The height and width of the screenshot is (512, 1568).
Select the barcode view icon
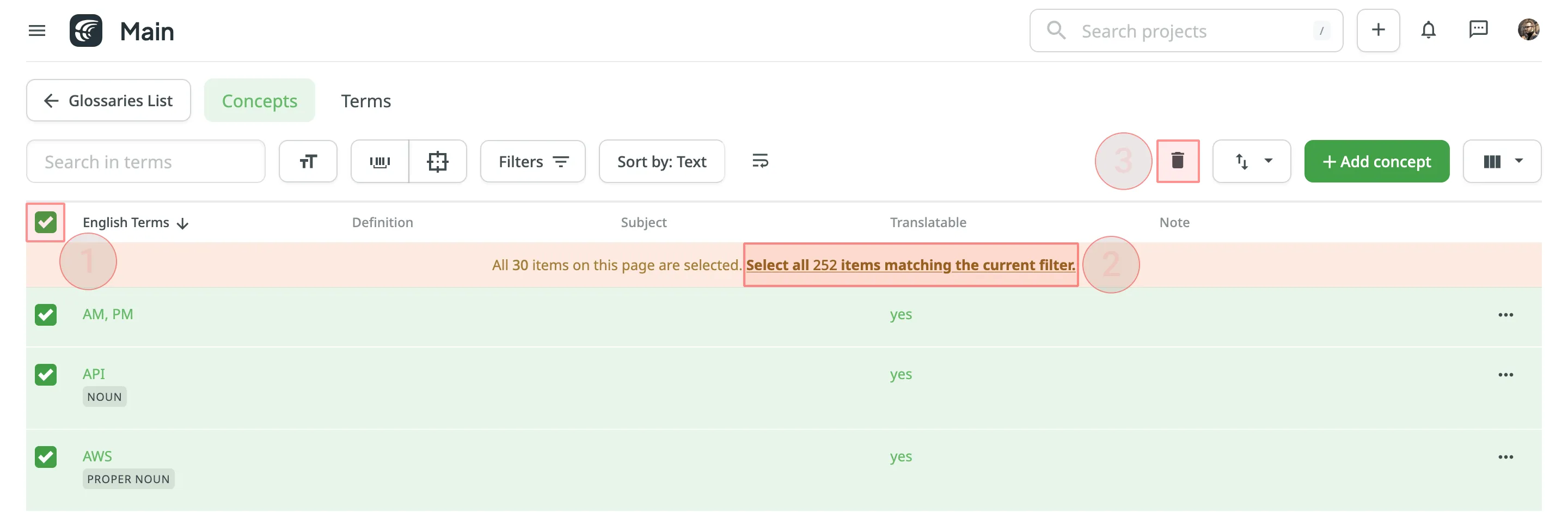(x=380, y=161)
